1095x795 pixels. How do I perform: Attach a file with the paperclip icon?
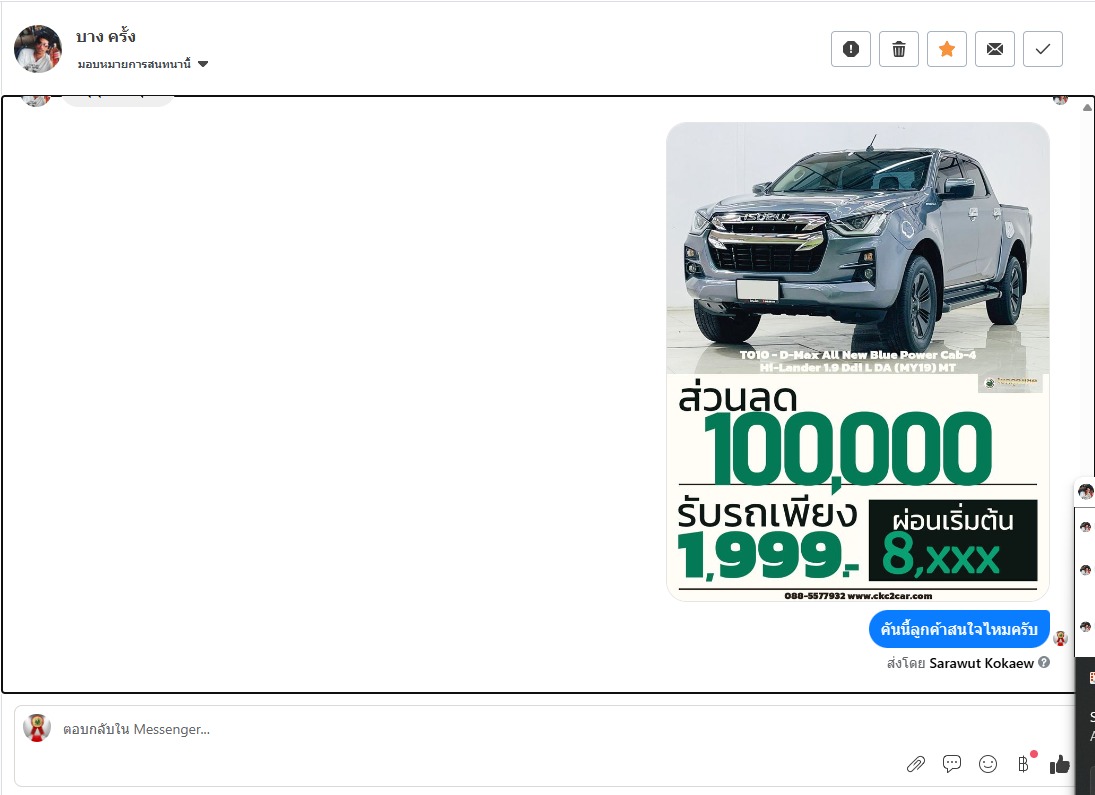coord(915,764)
